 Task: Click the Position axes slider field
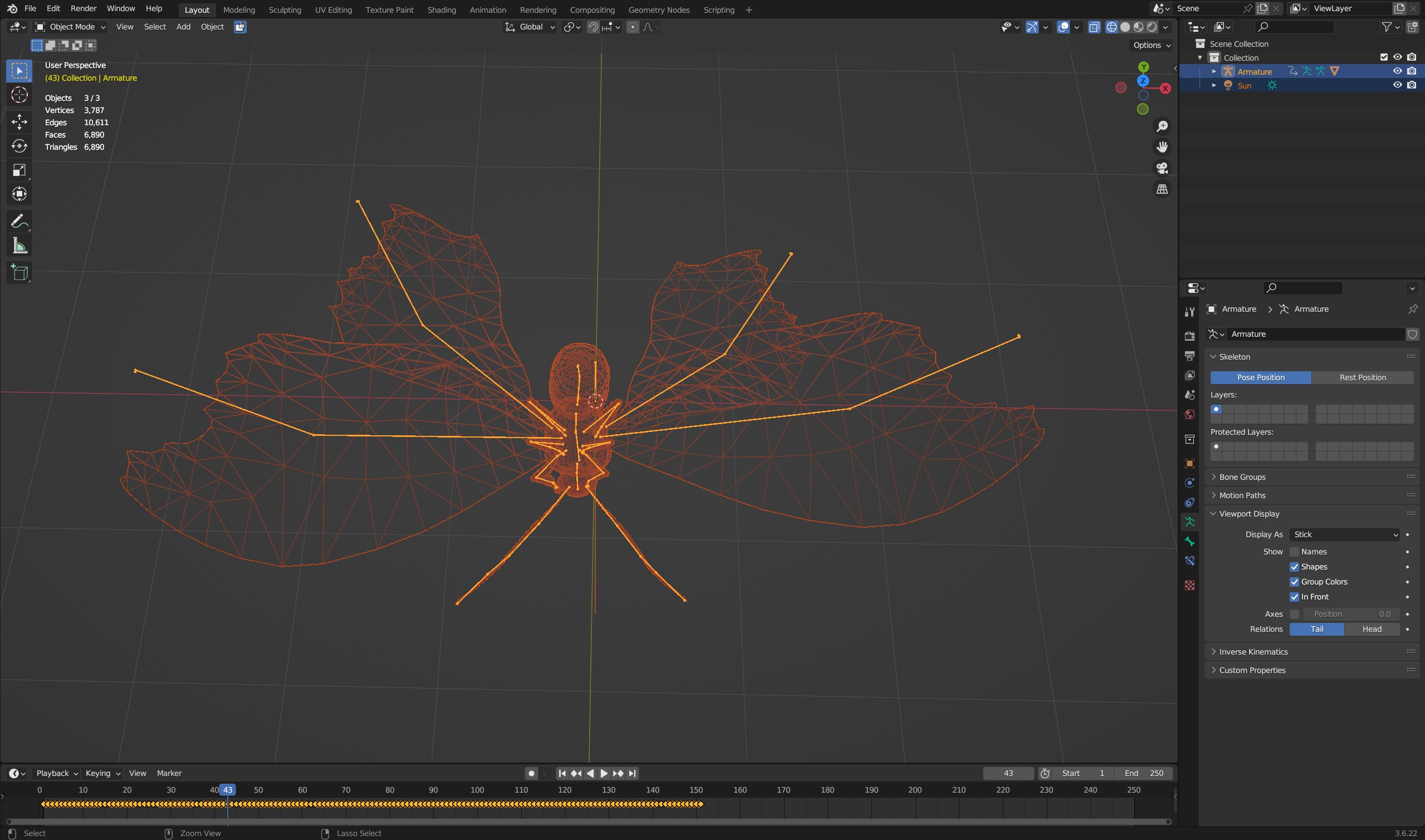click(x=1351, y=614)
